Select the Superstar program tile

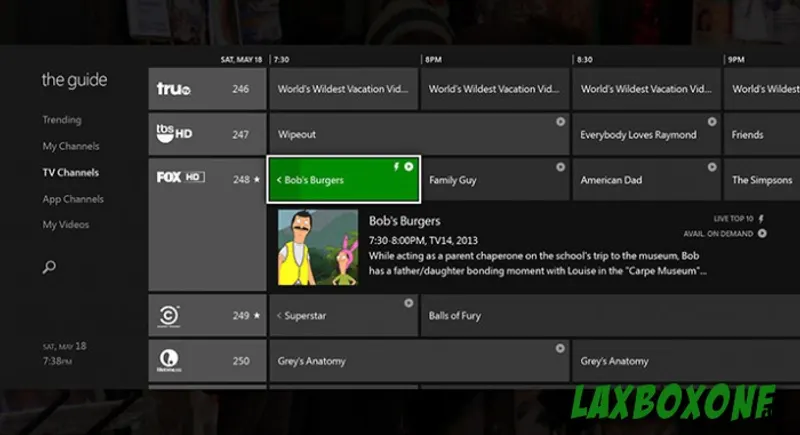click(x=343, y=315)
